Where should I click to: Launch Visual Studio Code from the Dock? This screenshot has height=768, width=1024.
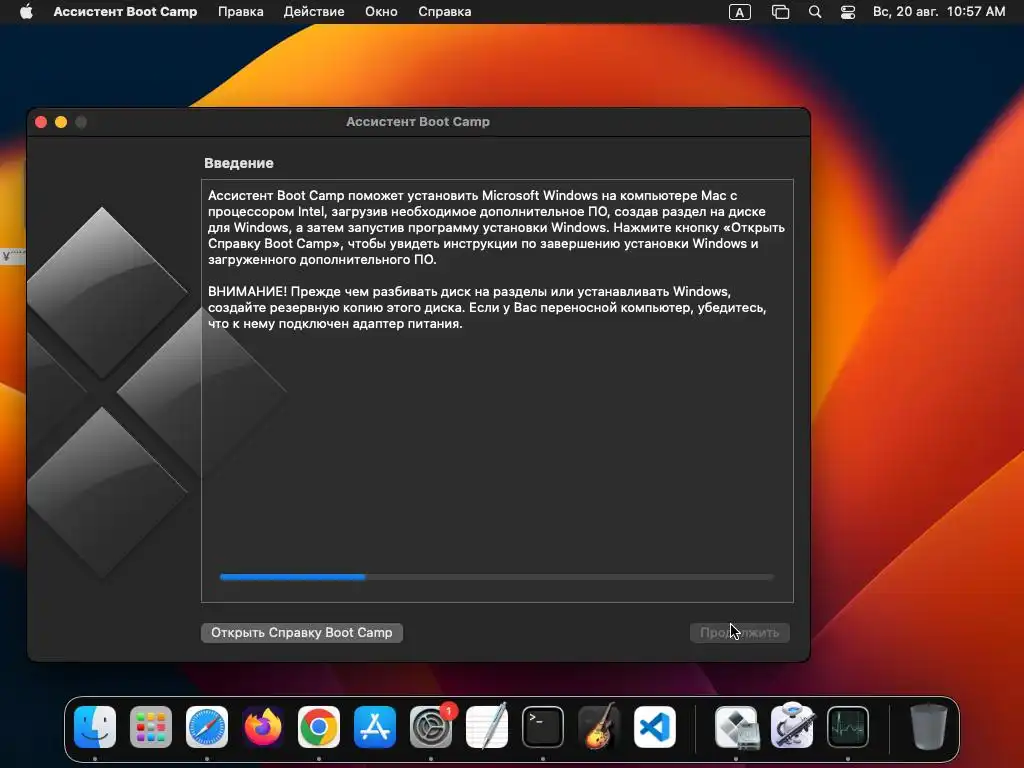[x=654, y=727]
